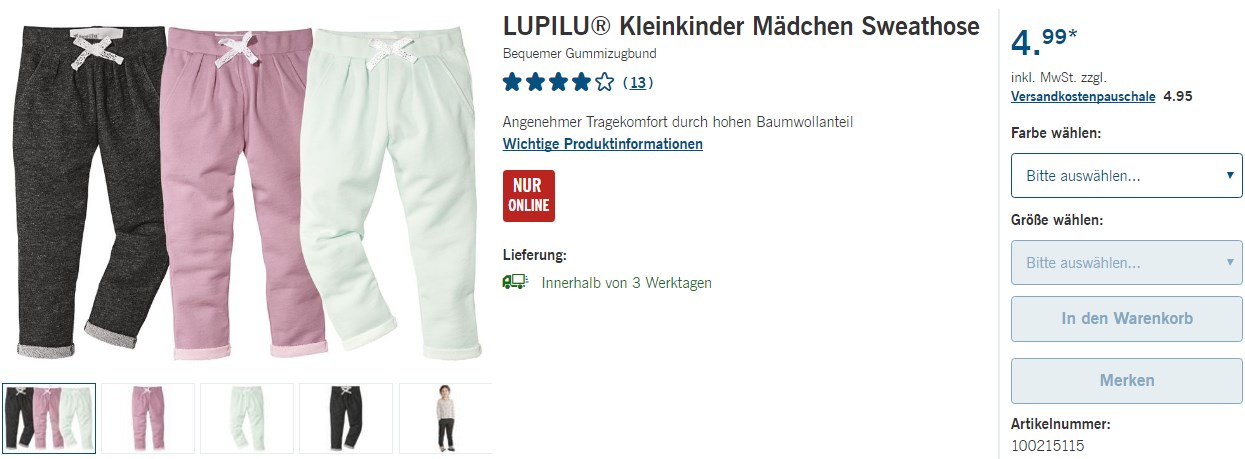The image size is (1245, 459).
Task: Click the Farbe wählen dropdown arrow
Action: click(1229, 176)
